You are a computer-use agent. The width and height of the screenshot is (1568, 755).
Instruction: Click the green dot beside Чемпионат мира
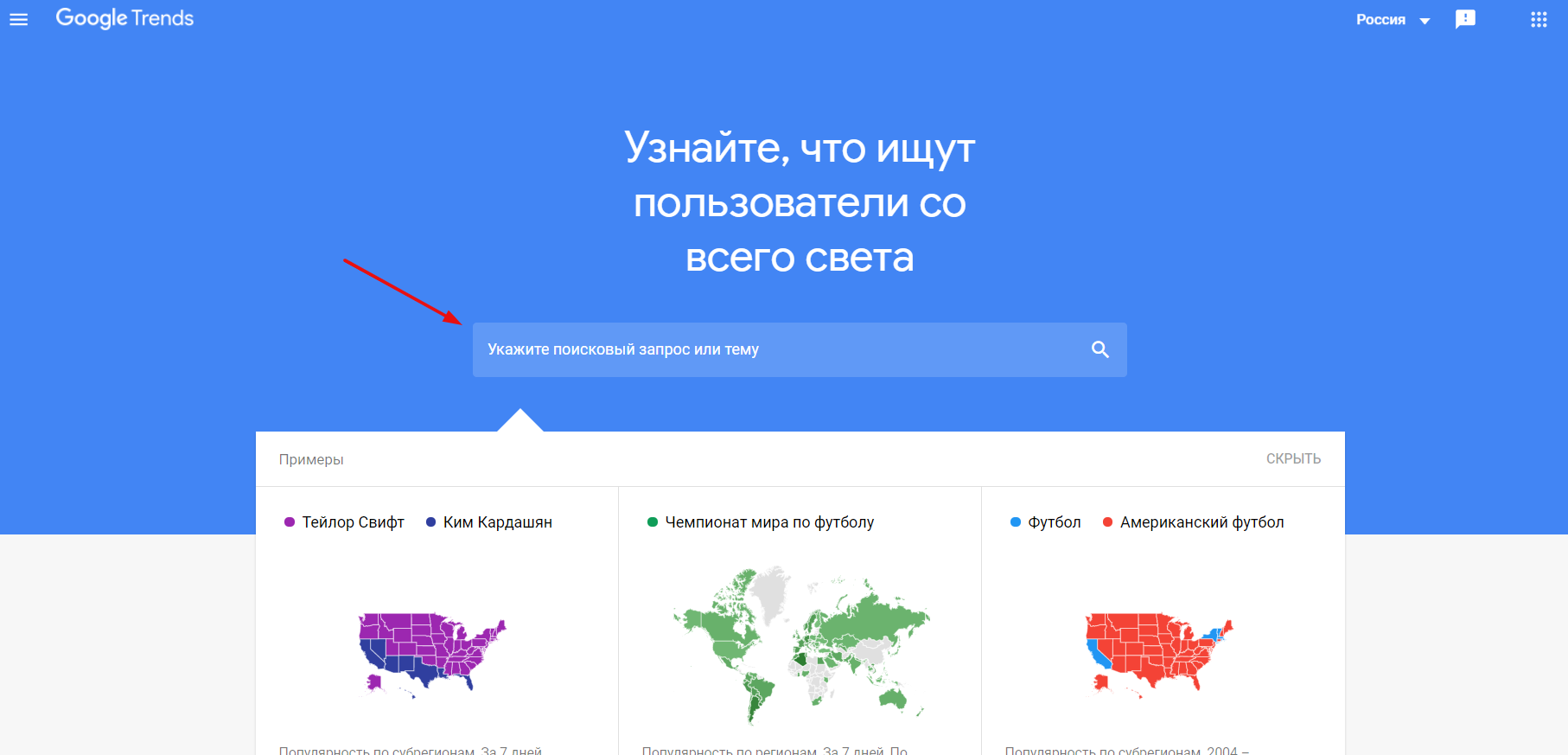tap(653, 522)
